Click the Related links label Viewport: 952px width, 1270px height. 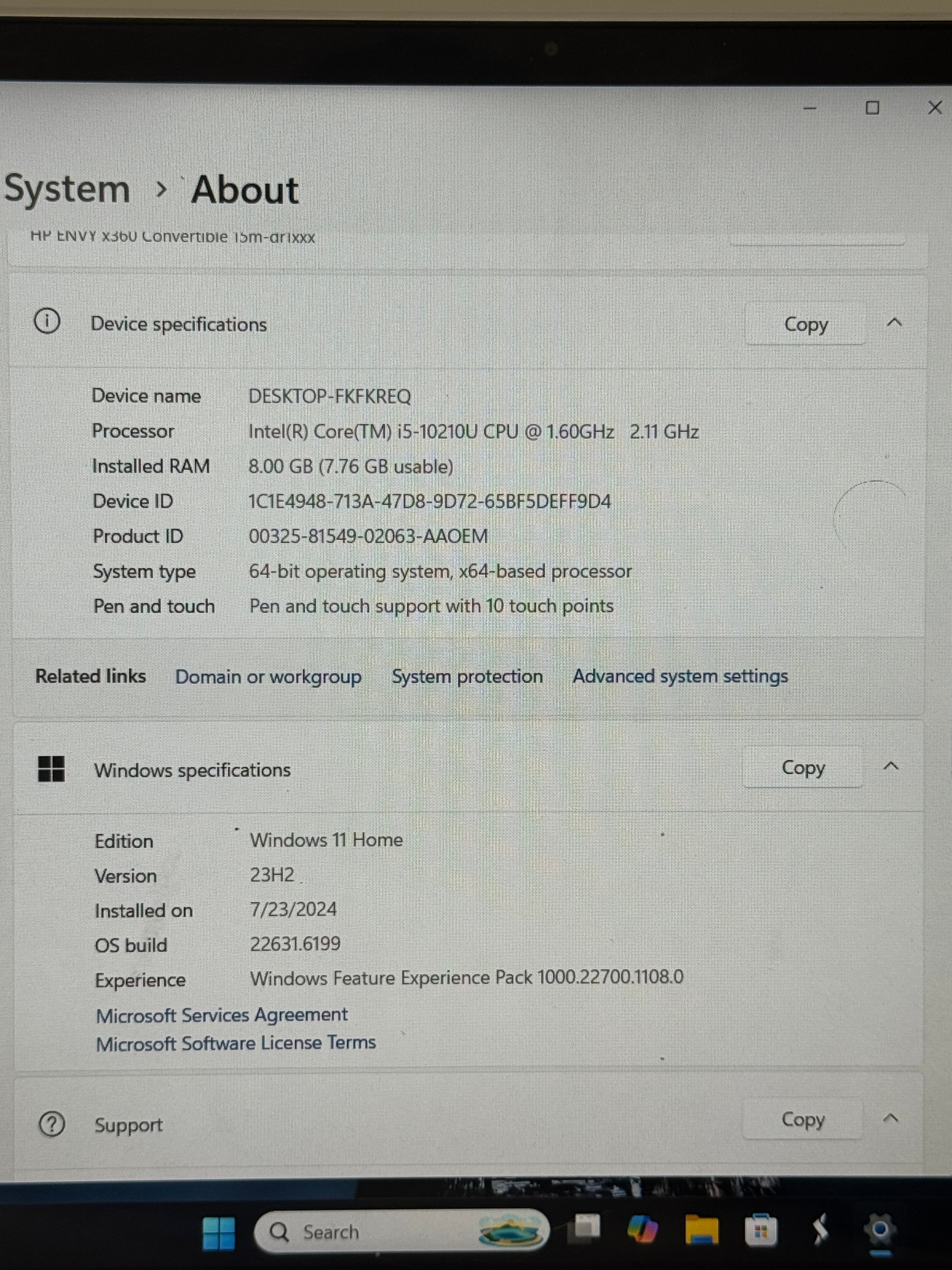(x=91, y=676)
